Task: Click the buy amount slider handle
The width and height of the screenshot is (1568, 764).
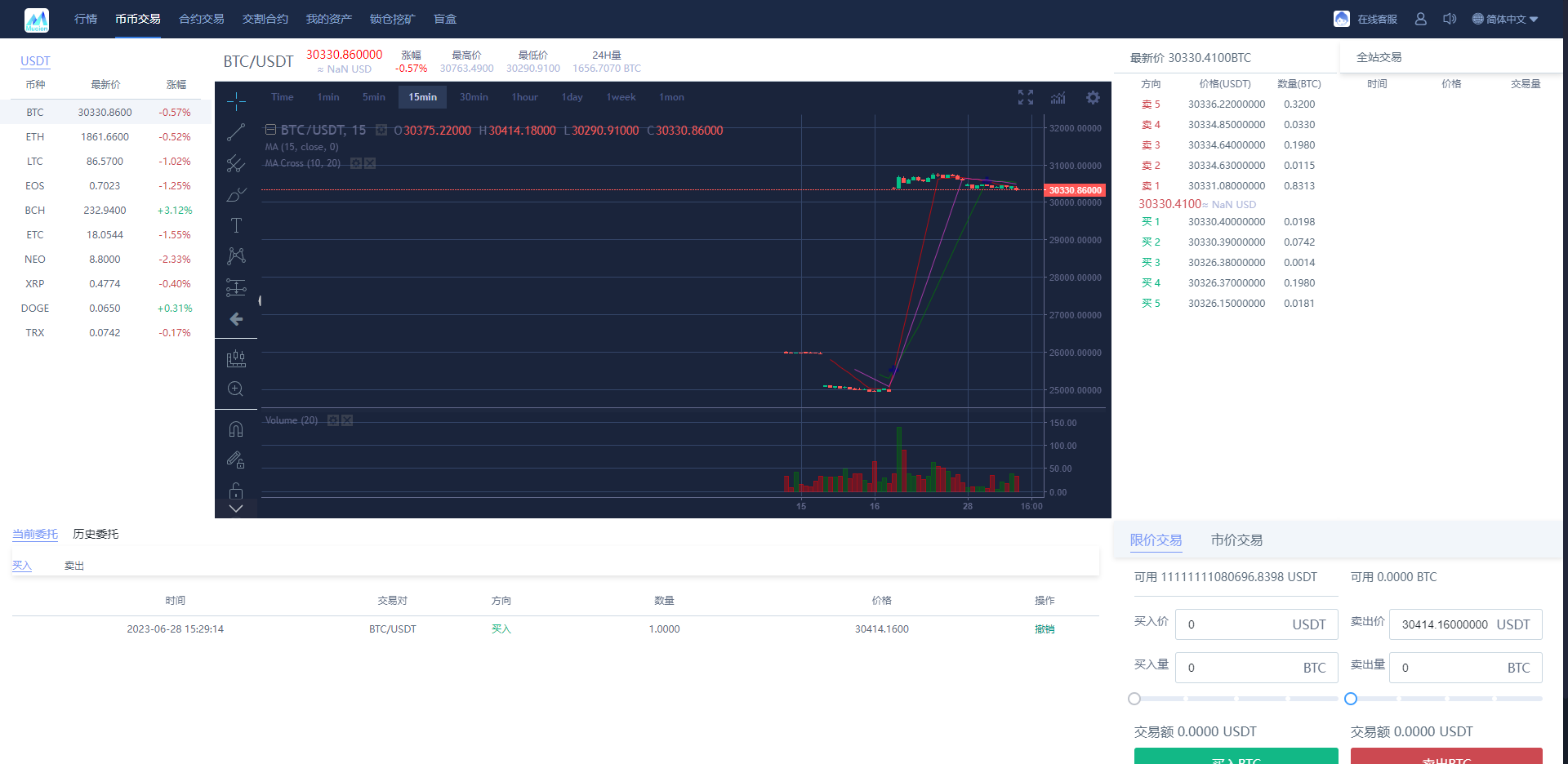Action: pyautogui.click(x=1134, y=699)
